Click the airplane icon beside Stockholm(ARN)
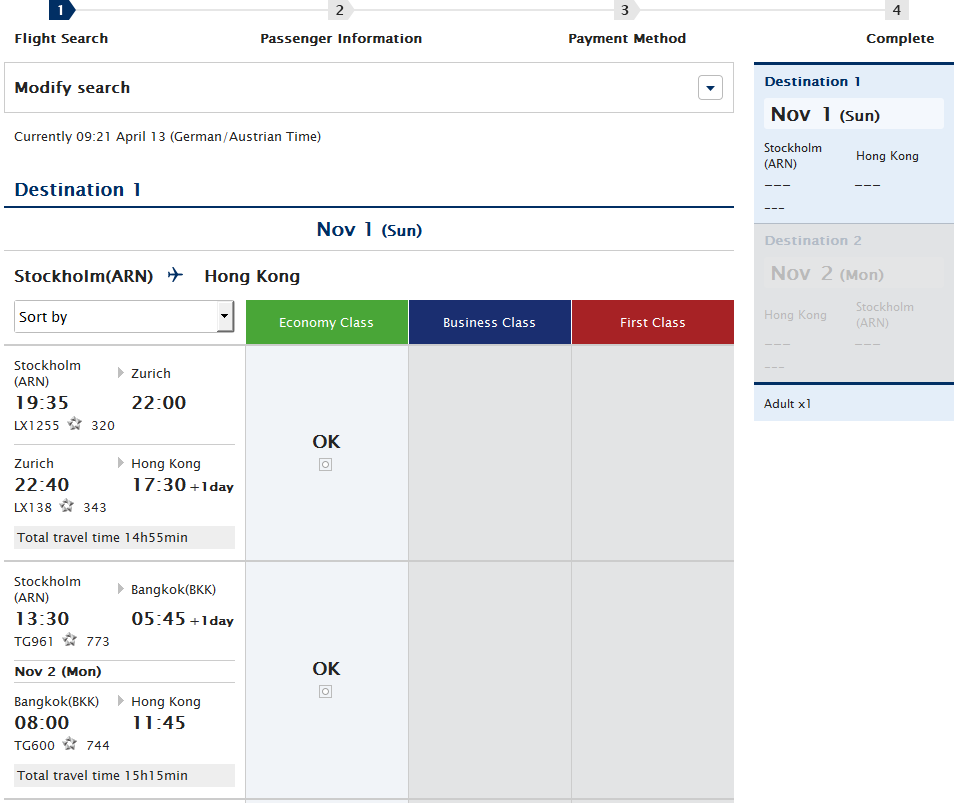The width and height of the screenshot is (957, 803). [x=176, y=275]
